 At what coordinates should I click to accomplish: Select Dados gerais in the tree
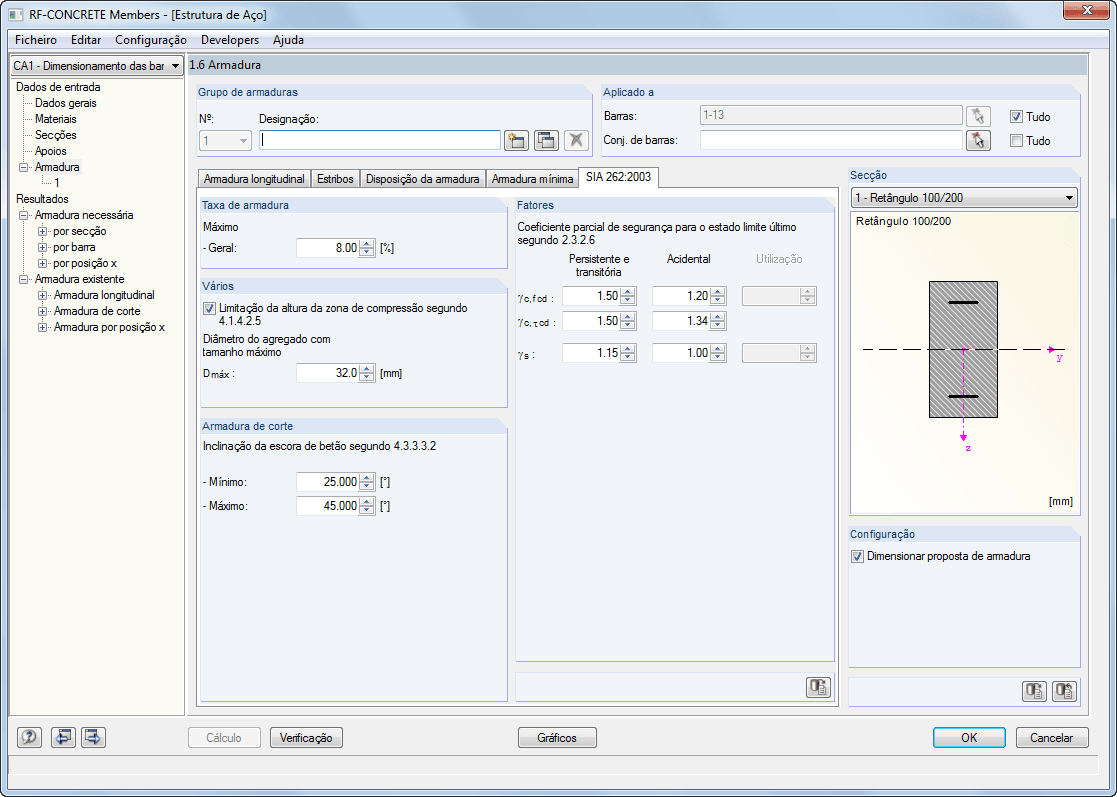[x=66, y=103]
